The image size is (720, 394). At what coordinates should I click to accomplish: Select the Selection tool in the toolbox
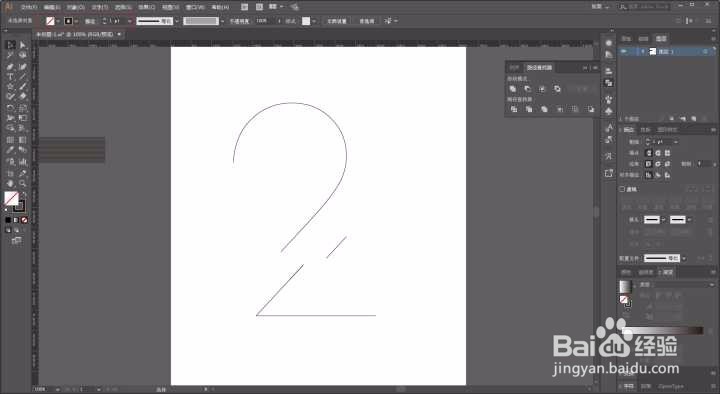(x=10, y=45)
